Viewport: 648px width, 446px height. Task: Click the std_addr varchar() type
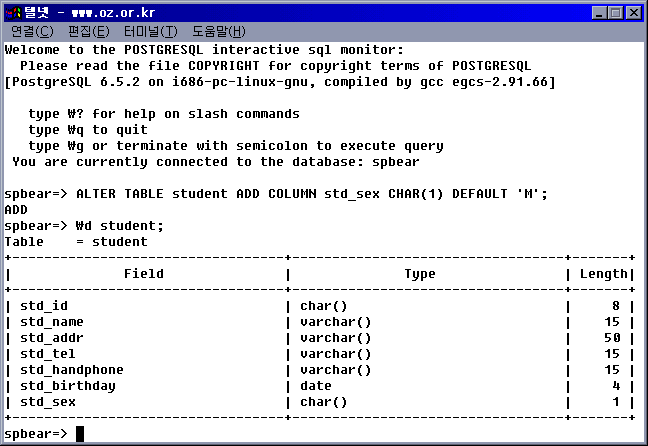tap(336, 339)
